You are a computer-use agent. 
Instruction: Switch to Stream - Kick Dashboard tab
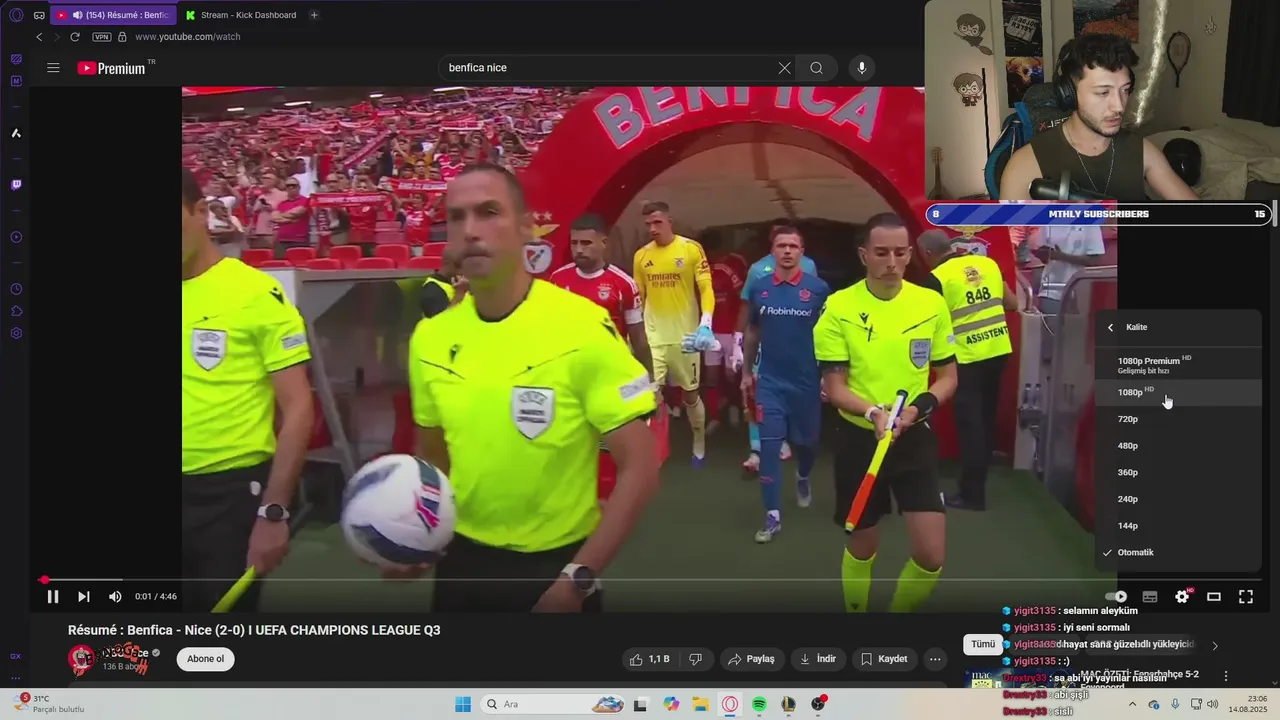[240, 15]
